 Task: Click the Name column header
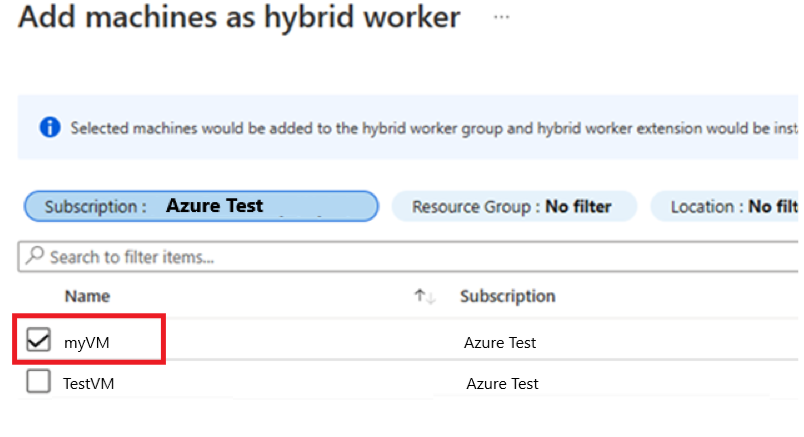pyautogui.click(x=87, y=296)
